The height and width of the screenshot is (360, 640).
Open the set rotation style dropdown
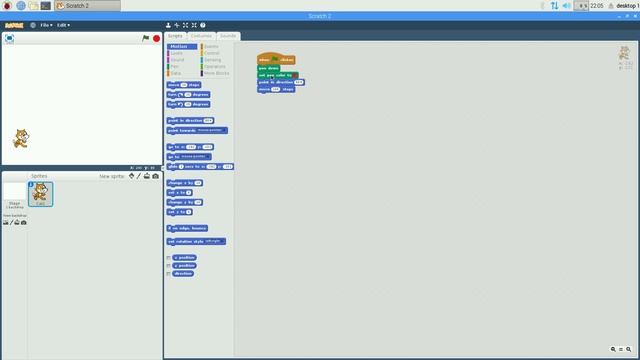point(214,242)
